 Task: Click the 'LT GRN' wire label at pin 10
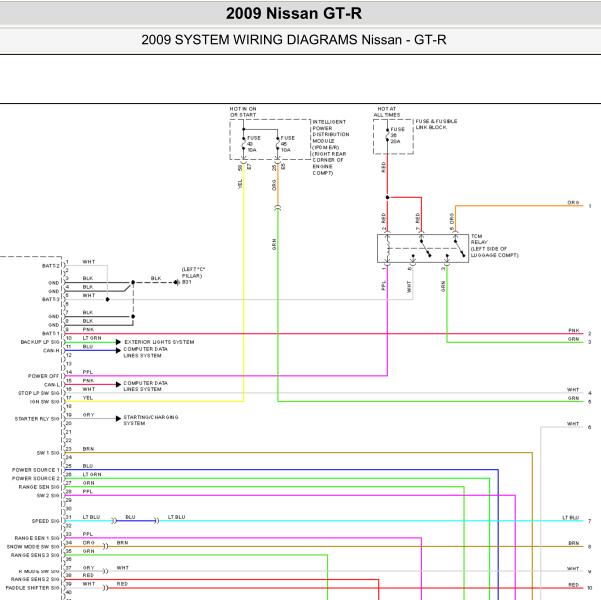[92, 338]
